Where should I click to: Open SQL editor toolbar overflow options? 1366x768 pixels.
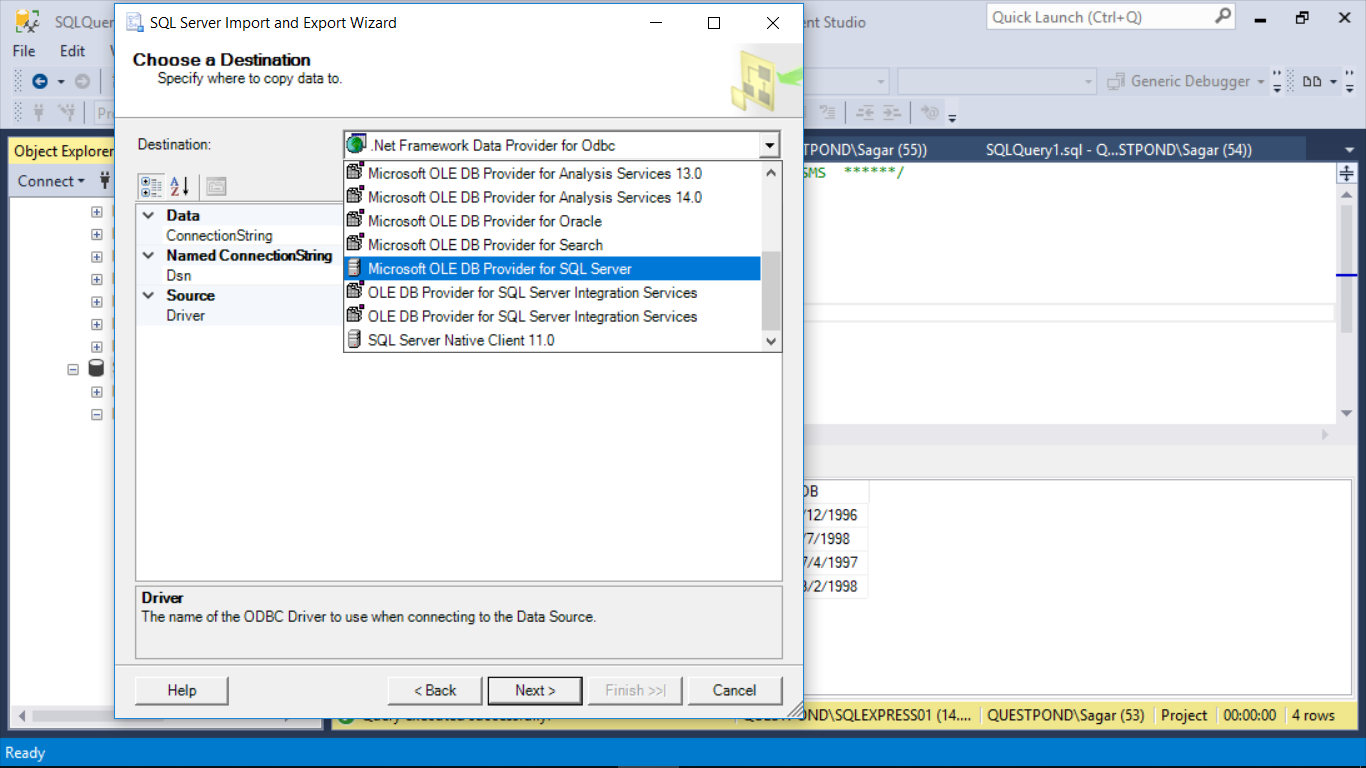pyautogui.click(x=952, y=116)
